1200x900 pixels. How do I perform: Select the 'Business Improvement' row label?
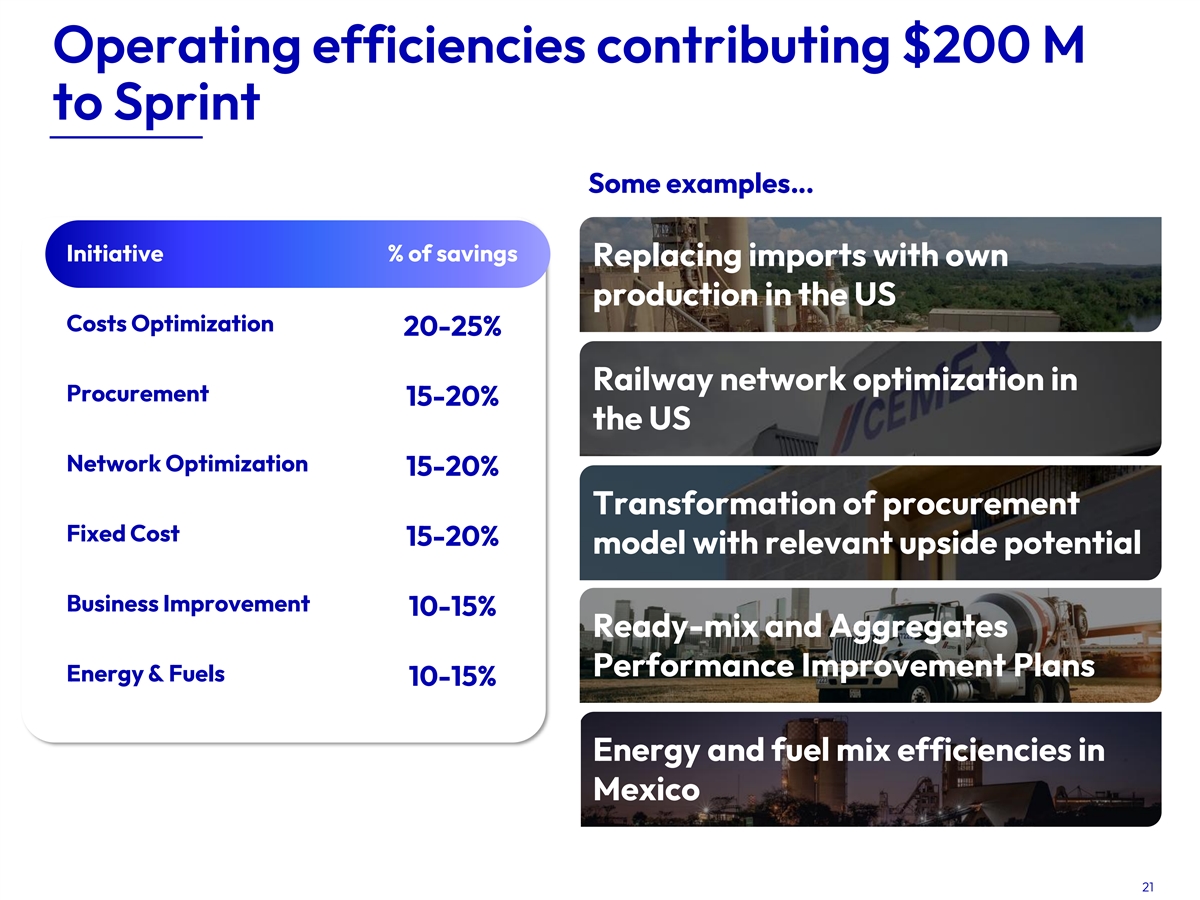click(188, 603)
